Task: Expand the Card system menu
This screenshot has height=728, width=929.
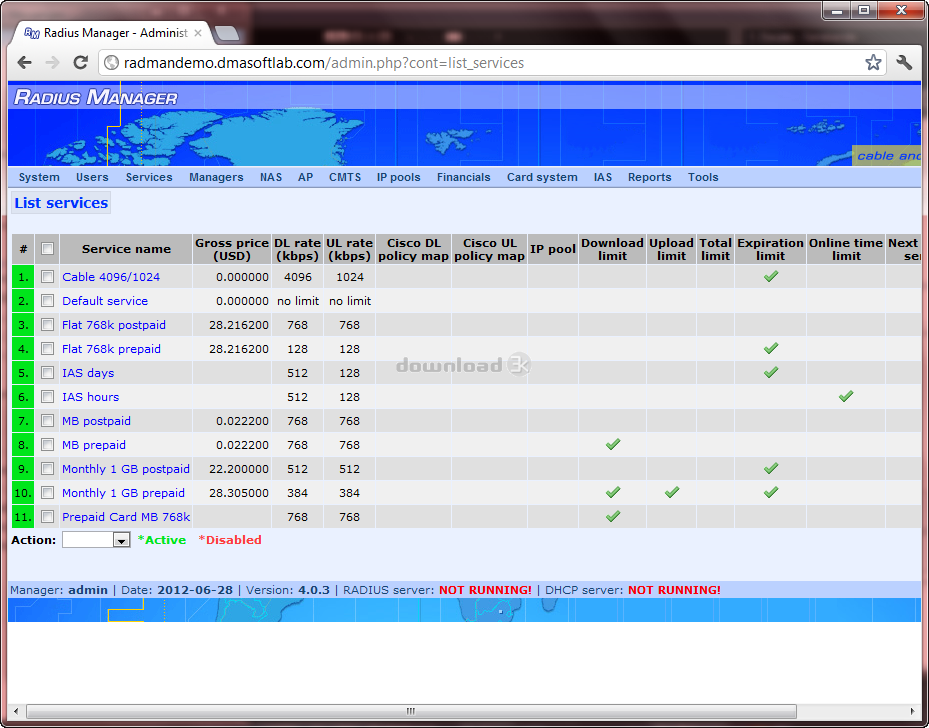Action: pos(541,177)
